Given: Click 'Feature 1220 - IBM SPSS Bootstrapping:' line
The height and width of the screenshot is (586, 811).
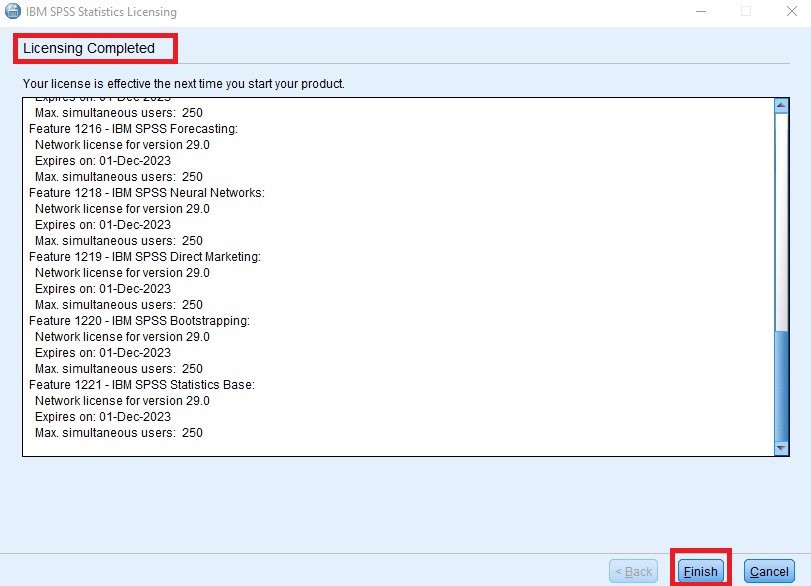Looking at the screenshot, I should (140, 321).
